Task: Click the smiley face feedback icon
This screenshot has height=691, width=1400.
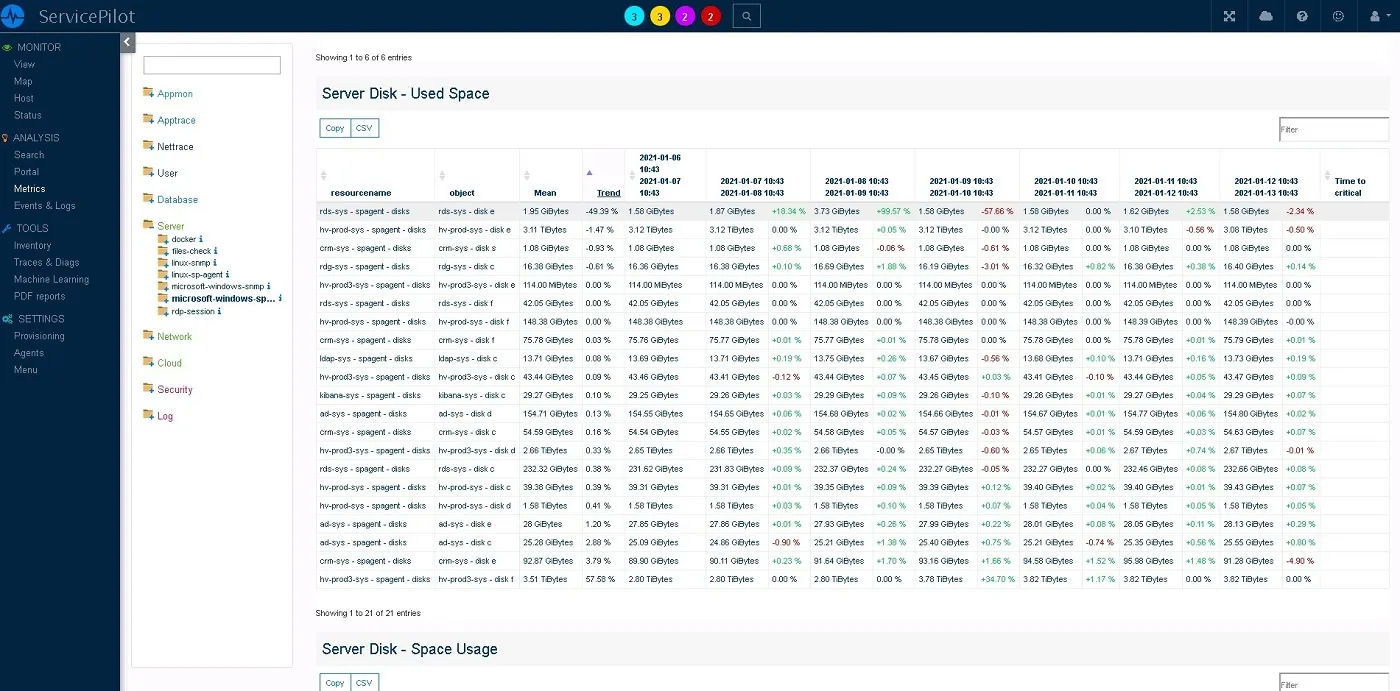Action: pos(1339,16)
